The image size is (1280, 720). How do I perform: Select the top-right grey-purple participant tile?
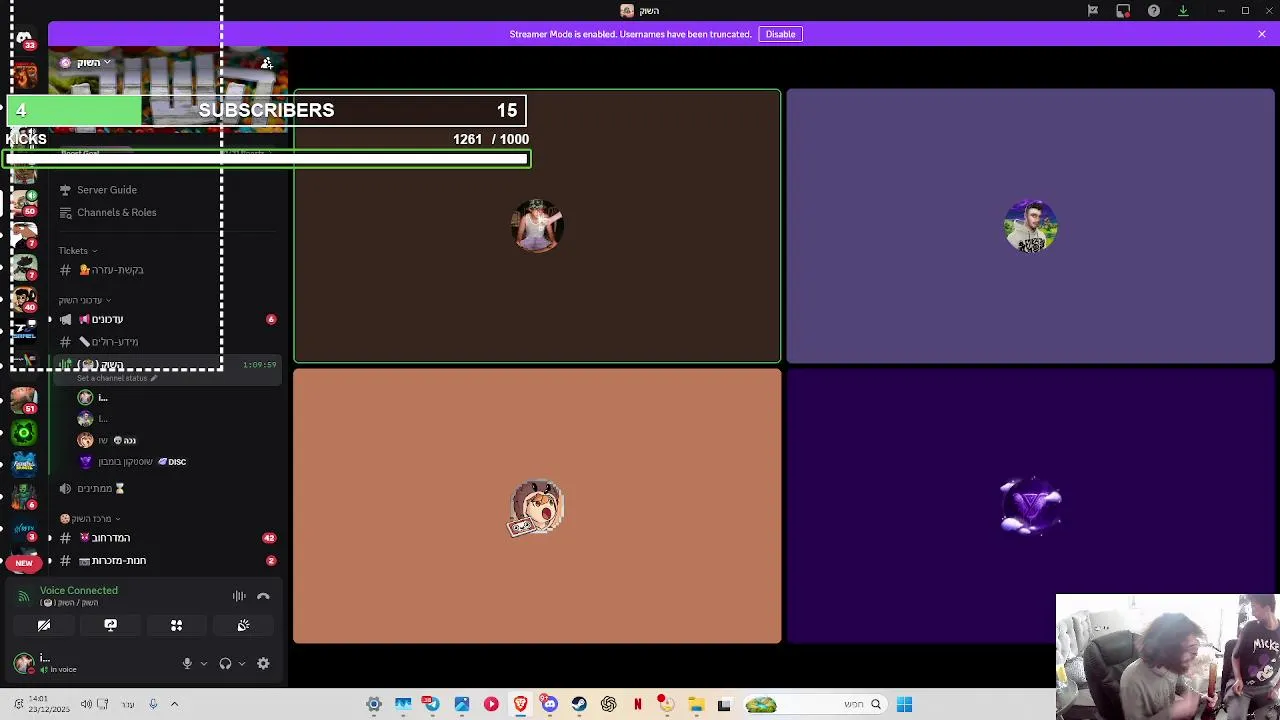(x=1030, y=226)
